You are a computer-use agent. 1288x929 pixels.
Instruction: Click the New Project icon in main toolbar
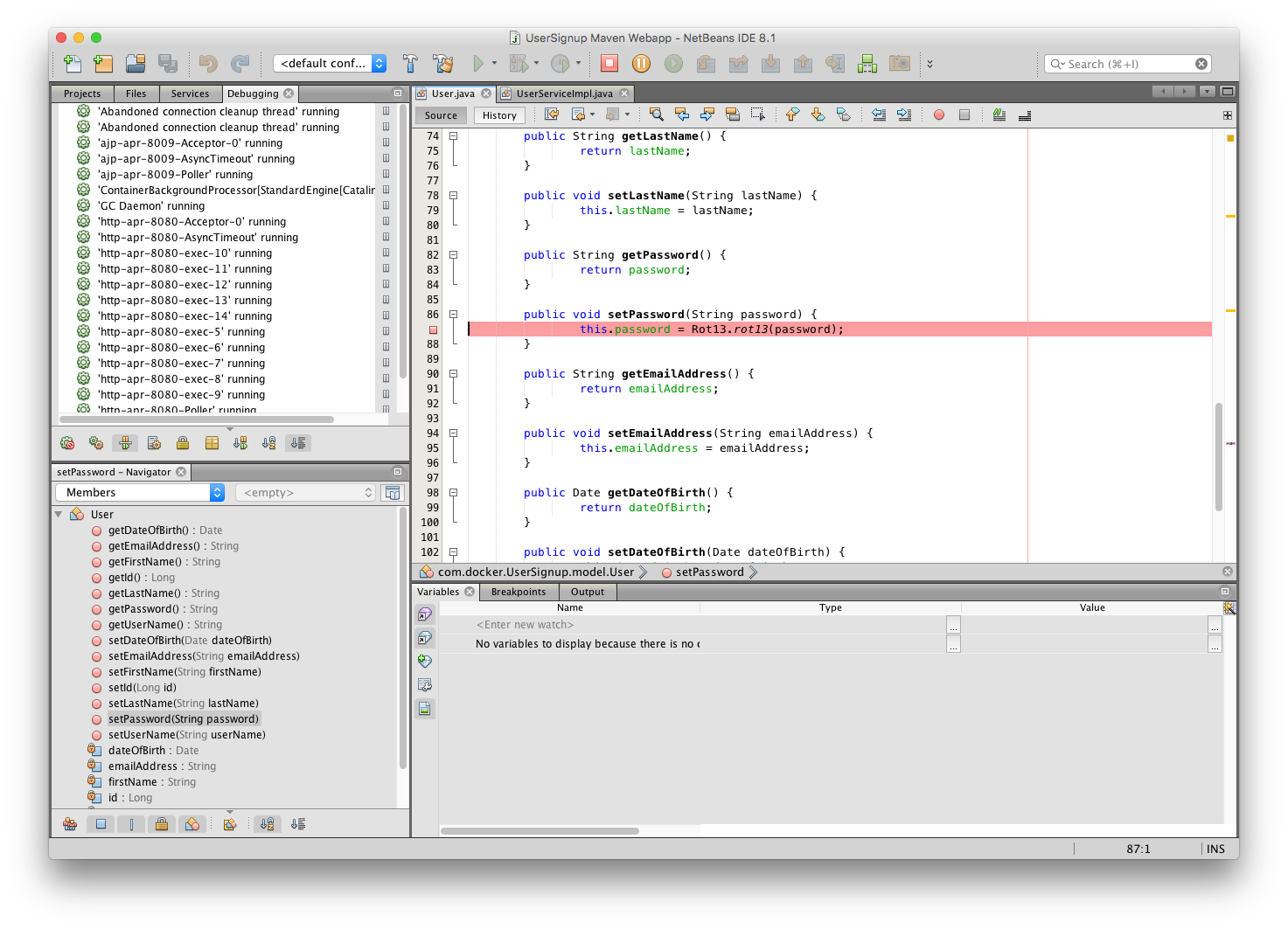(103, 63)
